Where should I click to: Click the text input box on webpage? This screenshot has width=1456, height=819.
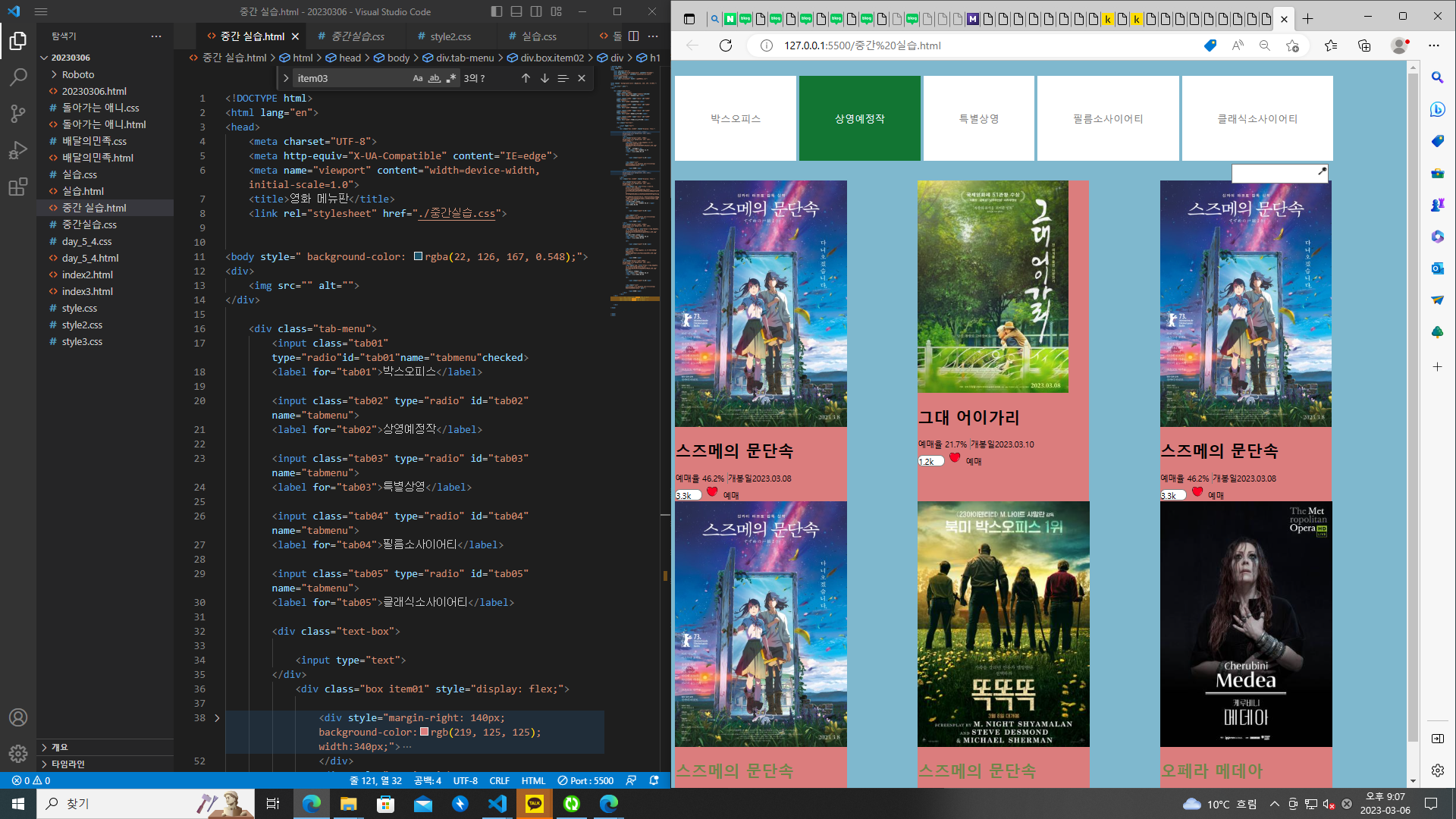pyautogui.click(x=1274, y=174)
